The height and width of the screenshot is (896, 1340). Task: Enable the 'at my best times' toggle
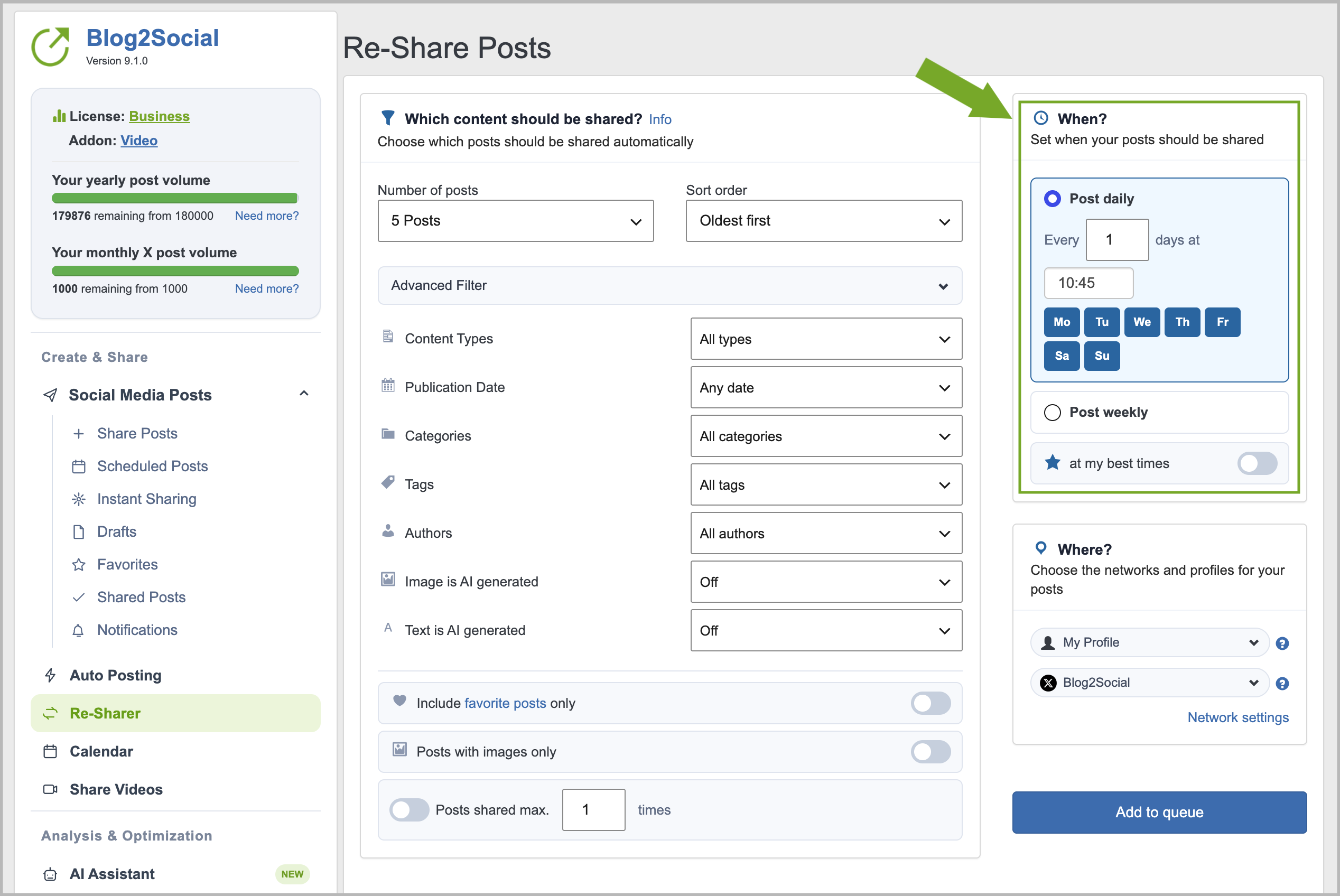pos(1257,463)
